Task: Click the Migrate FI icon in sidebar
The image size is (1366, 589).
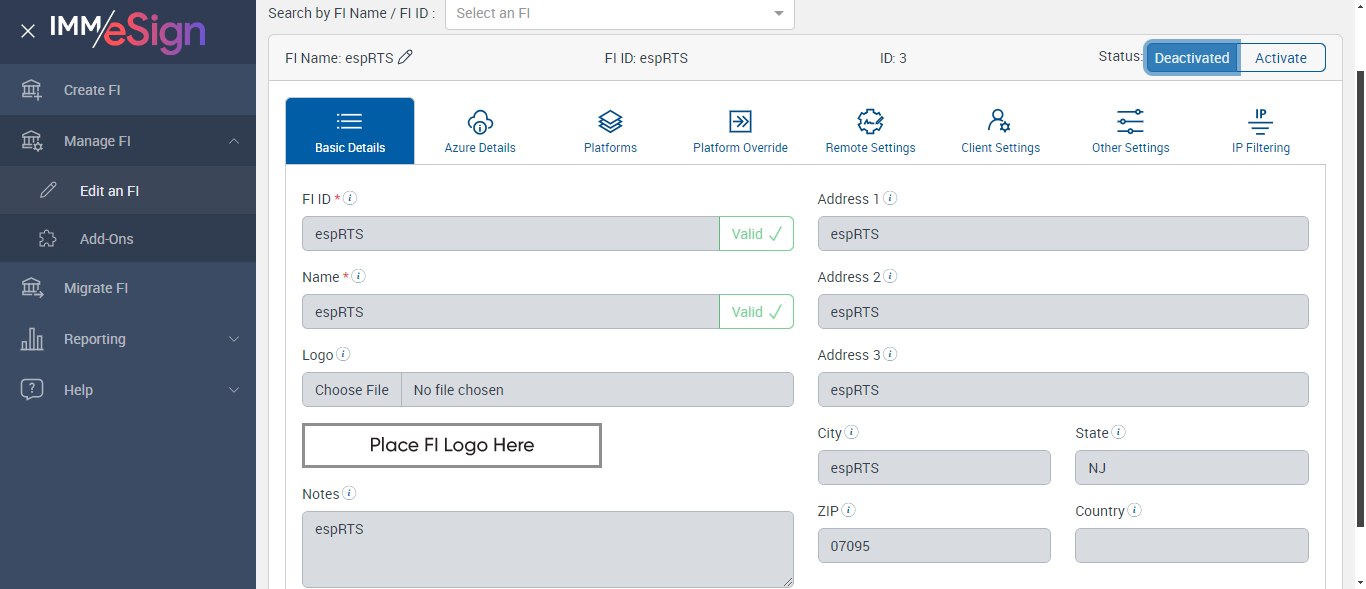Action: [32, 288]
